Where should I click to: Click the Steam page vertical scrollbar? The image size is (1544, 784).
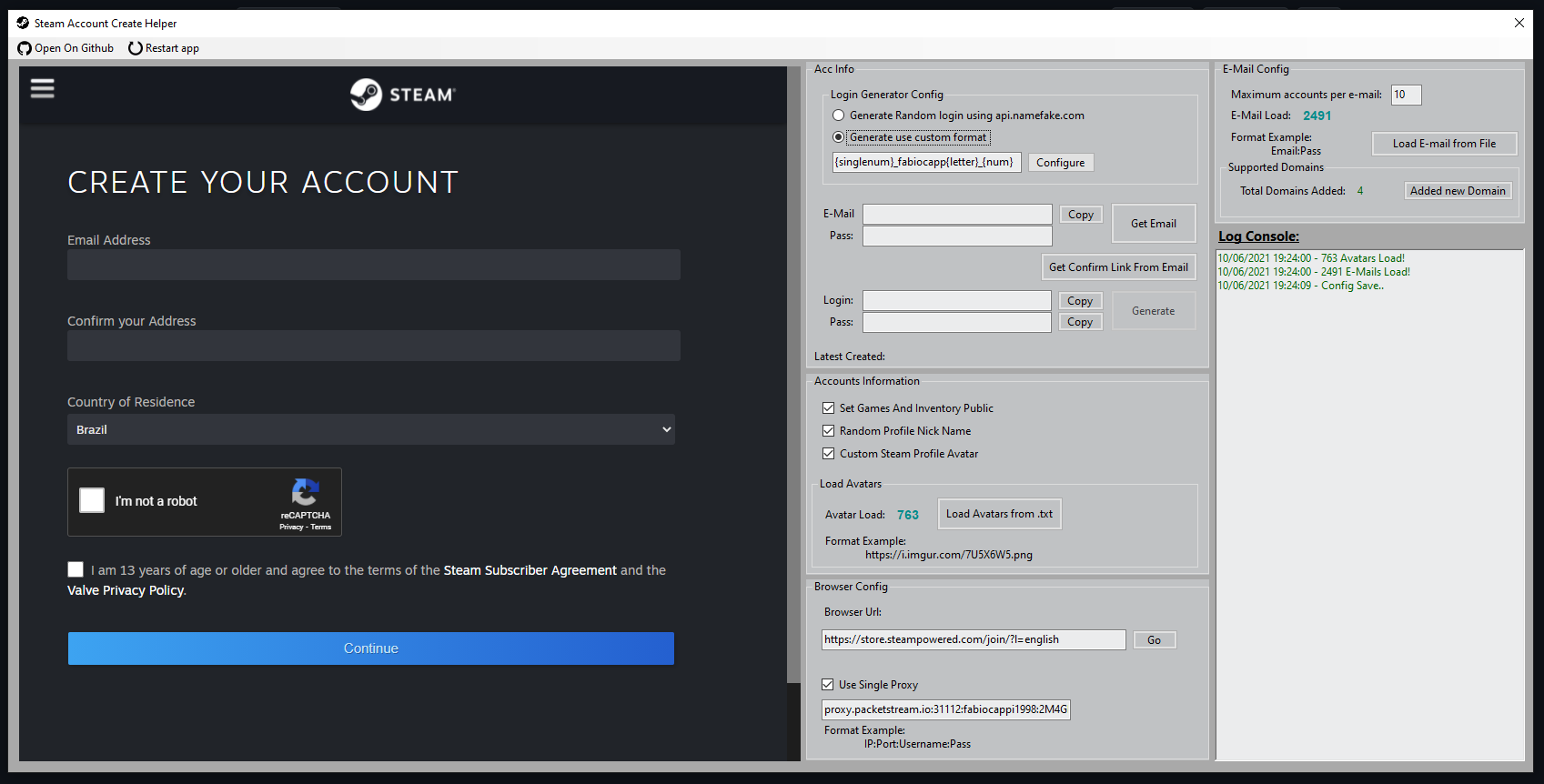(x=793, y=373)
